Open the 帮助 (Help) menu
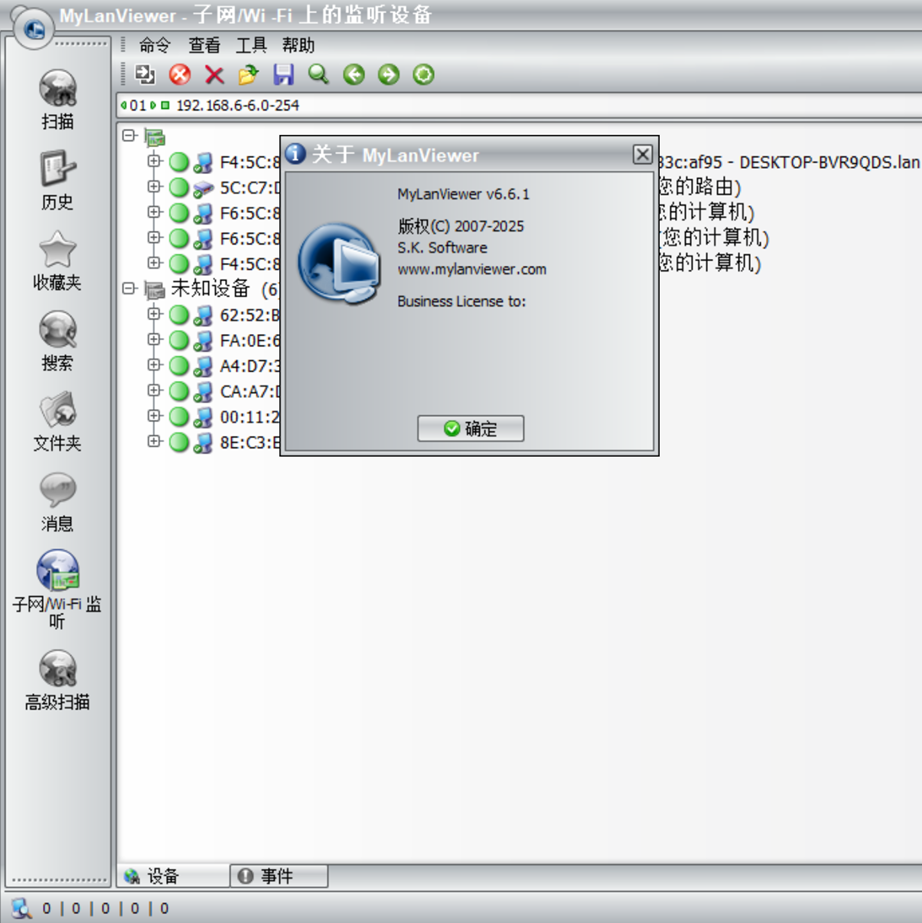 [297, 45]
